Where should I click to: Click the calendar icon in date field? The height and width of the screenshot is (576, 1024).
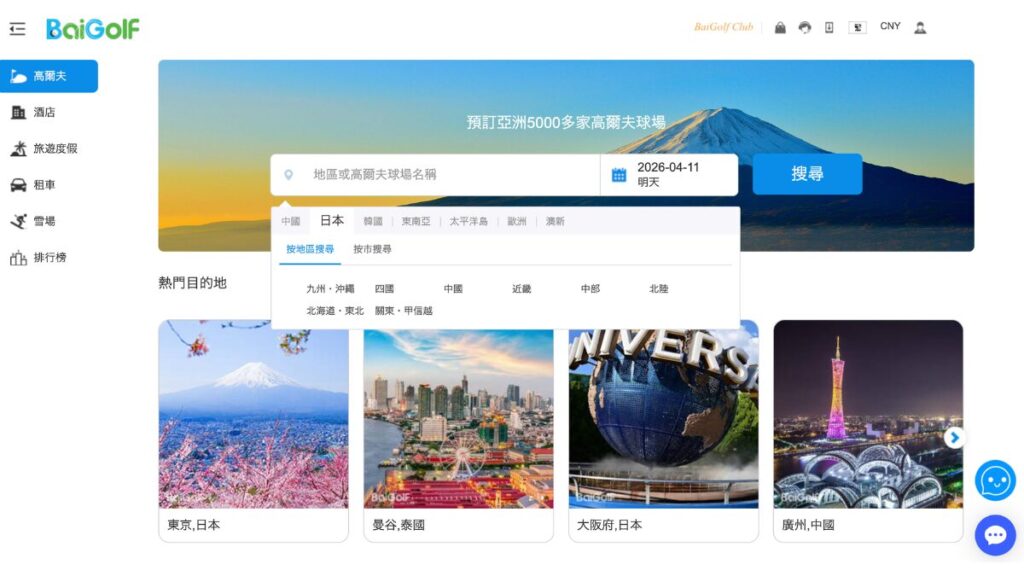click(x=619, y=175)
